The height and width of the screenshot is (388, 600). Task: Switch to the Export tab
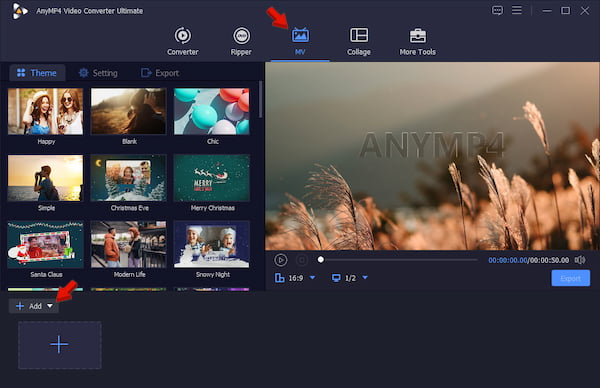click(x=160, y=73)
